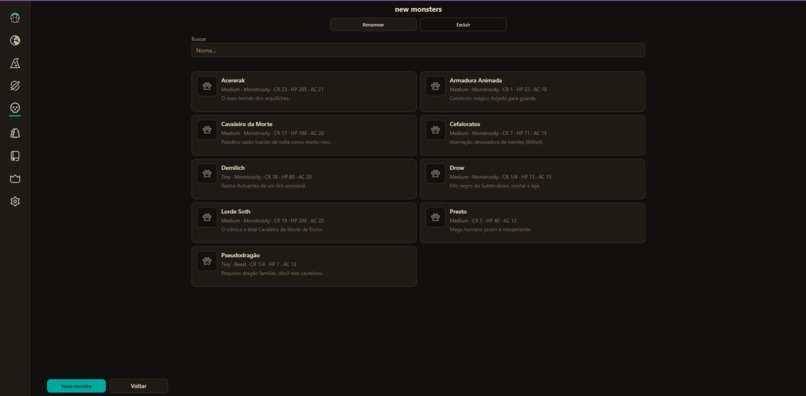Open the Drow monster name

(457, 168)
